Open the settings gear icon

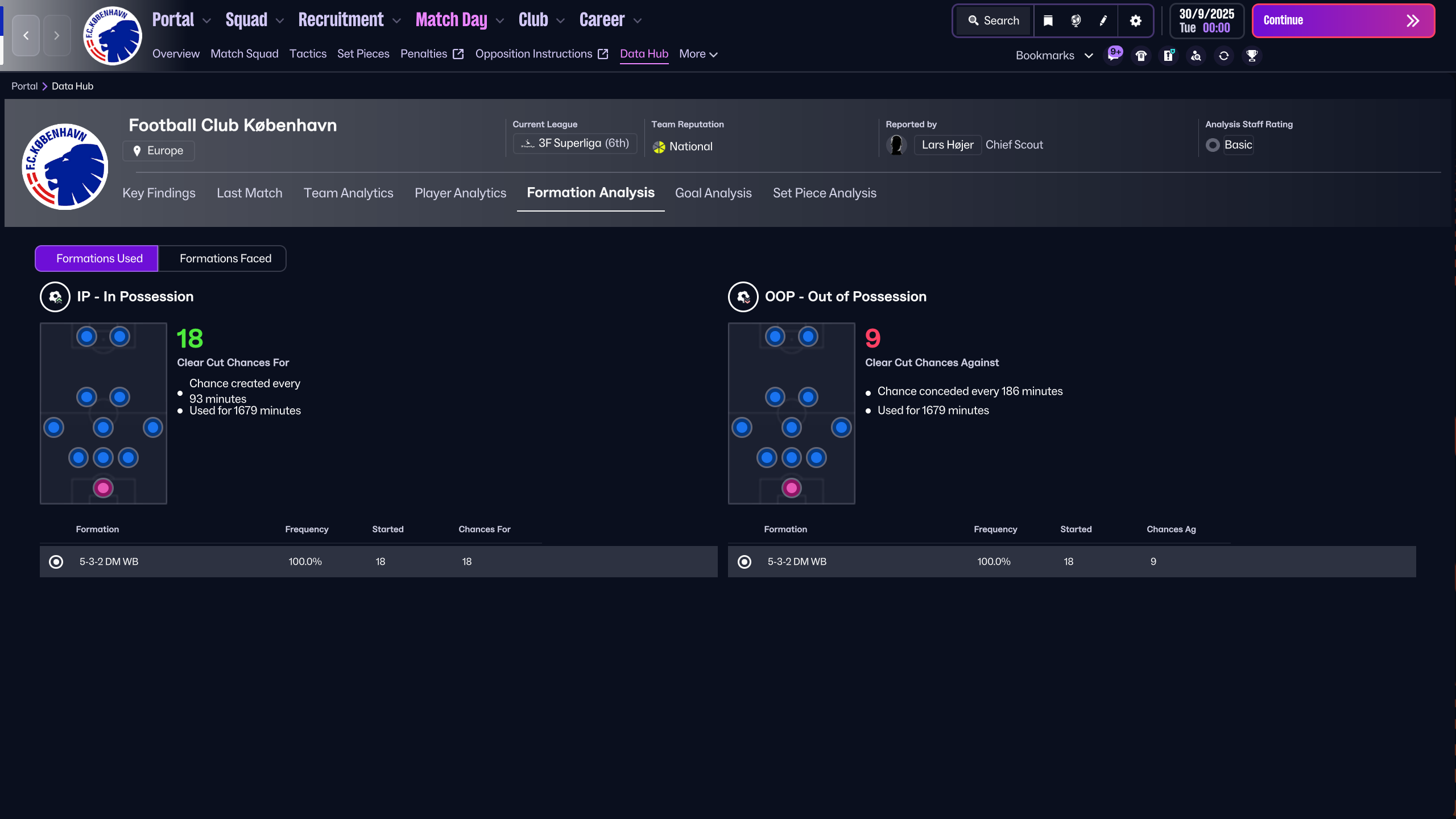(x=1135, y=21)
